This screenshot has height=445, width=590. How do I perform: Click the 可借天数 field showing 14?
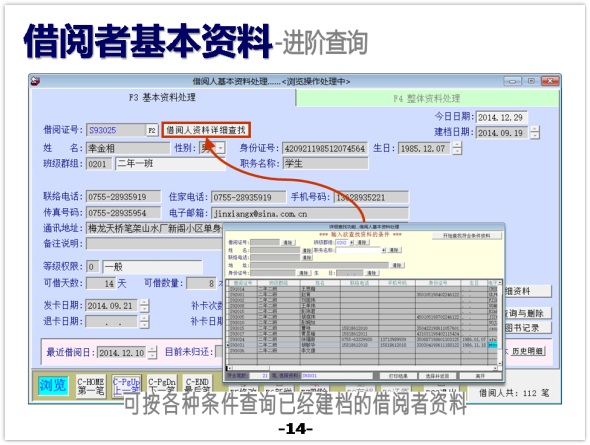click(101, 283)
